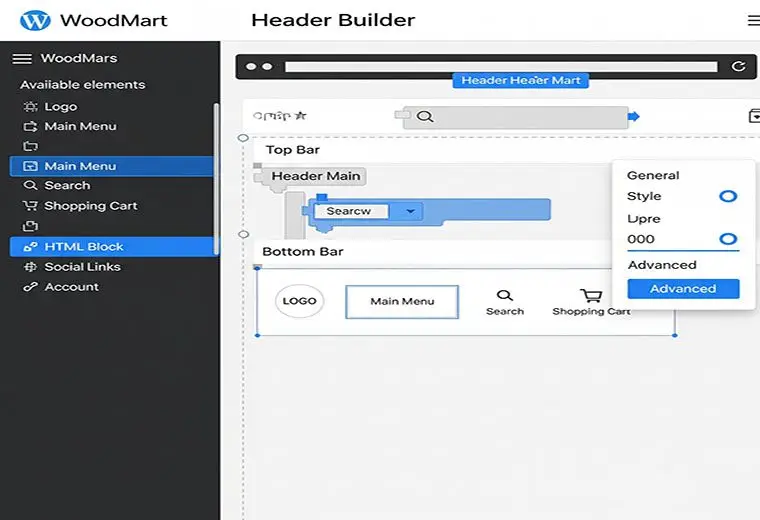Click the Header Heaer Mart label button
Viewport: 760px width, 520px height.
click(521, 80)
